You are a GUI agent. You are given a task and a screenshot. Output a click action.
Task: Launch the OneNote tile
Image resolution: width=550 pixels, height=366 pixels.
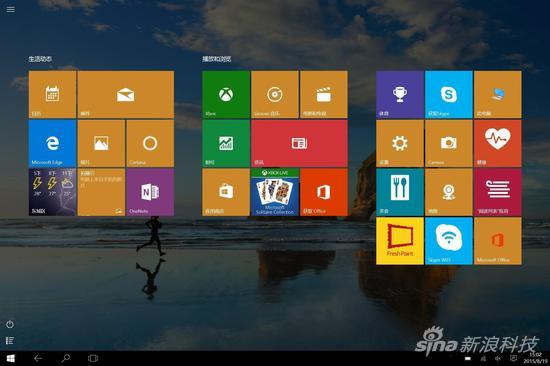coord(150,192)
